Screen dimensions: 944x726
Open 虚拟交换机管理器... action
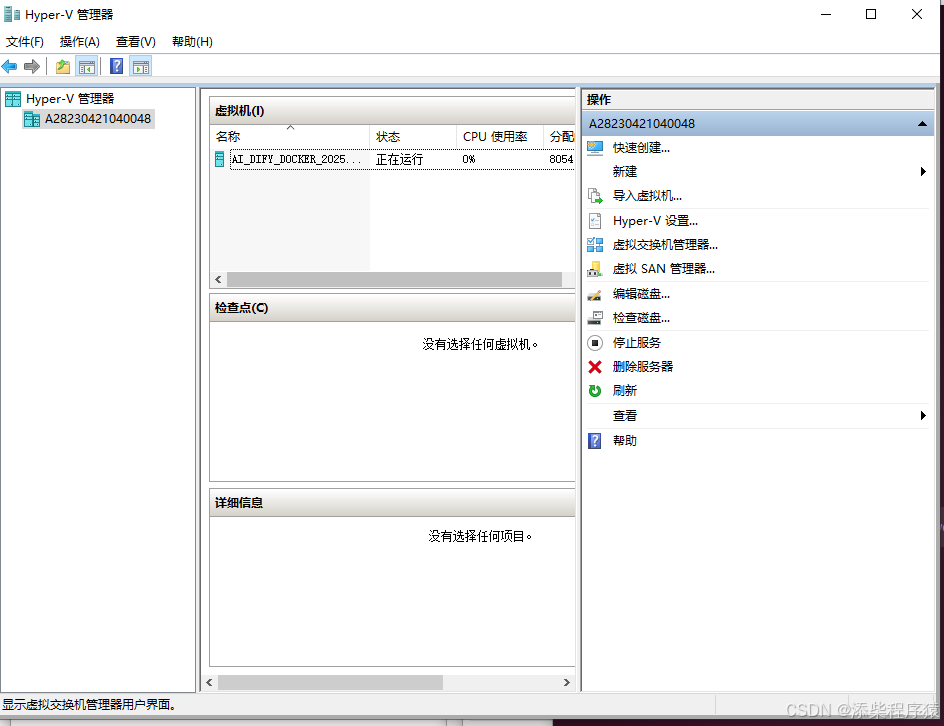coord(665,244)
